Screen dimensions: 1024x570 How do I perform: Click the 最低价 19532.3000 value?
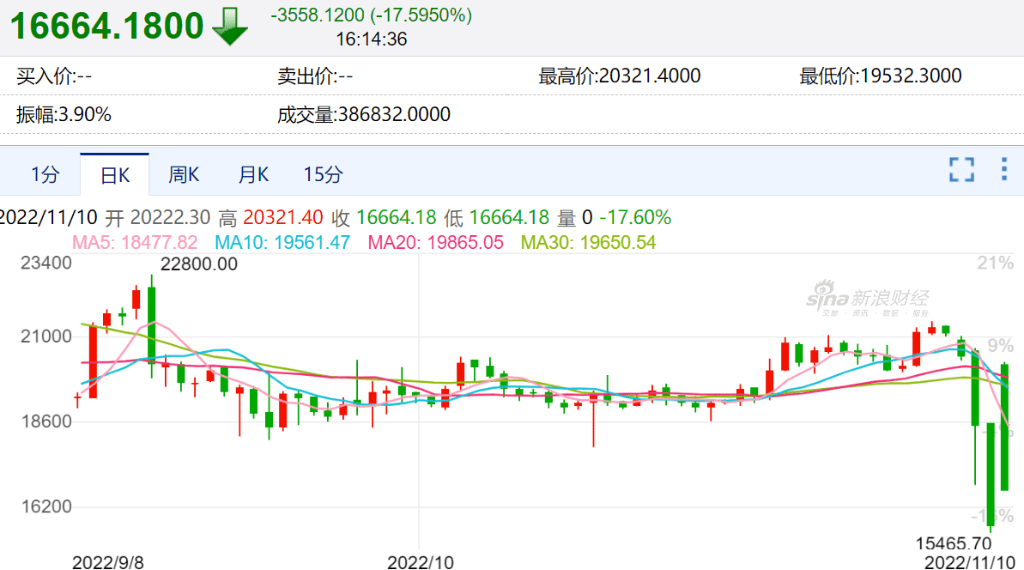click(x=881, y=76)
